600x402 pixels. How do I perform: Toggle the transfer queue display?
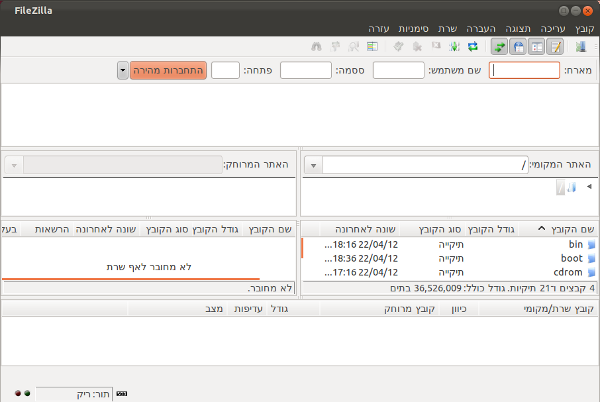click(500, 47)
